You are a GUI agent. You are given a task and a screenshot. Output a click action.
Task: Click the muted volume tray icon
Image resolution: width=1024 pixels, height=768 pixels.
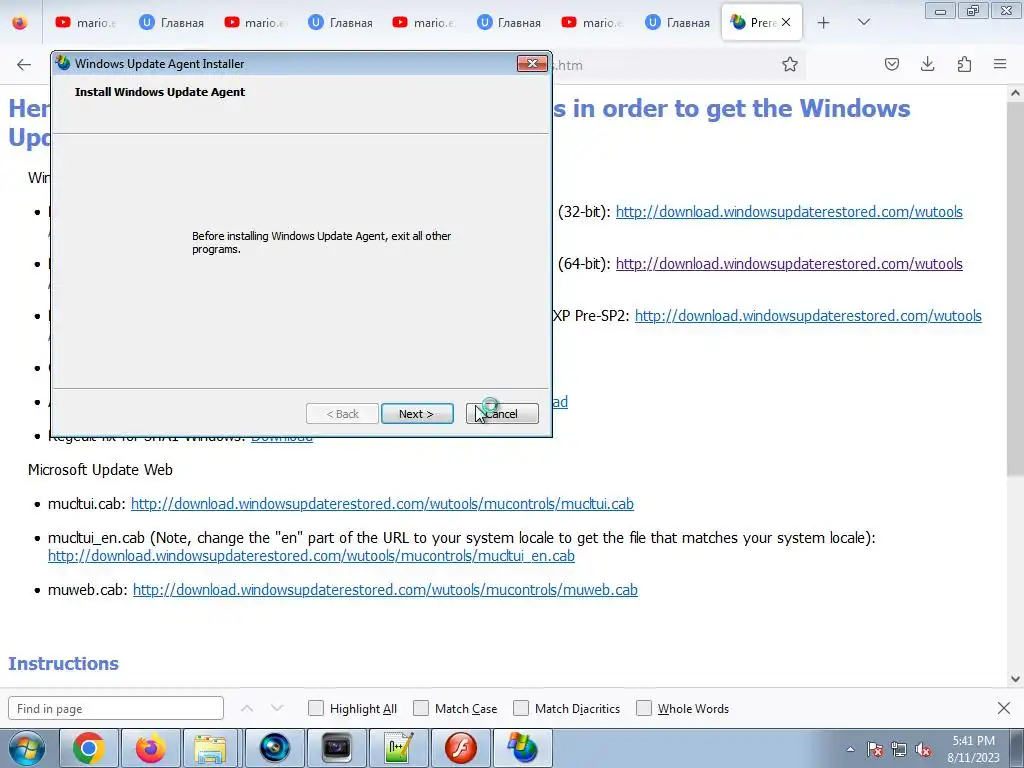(923, 749)
